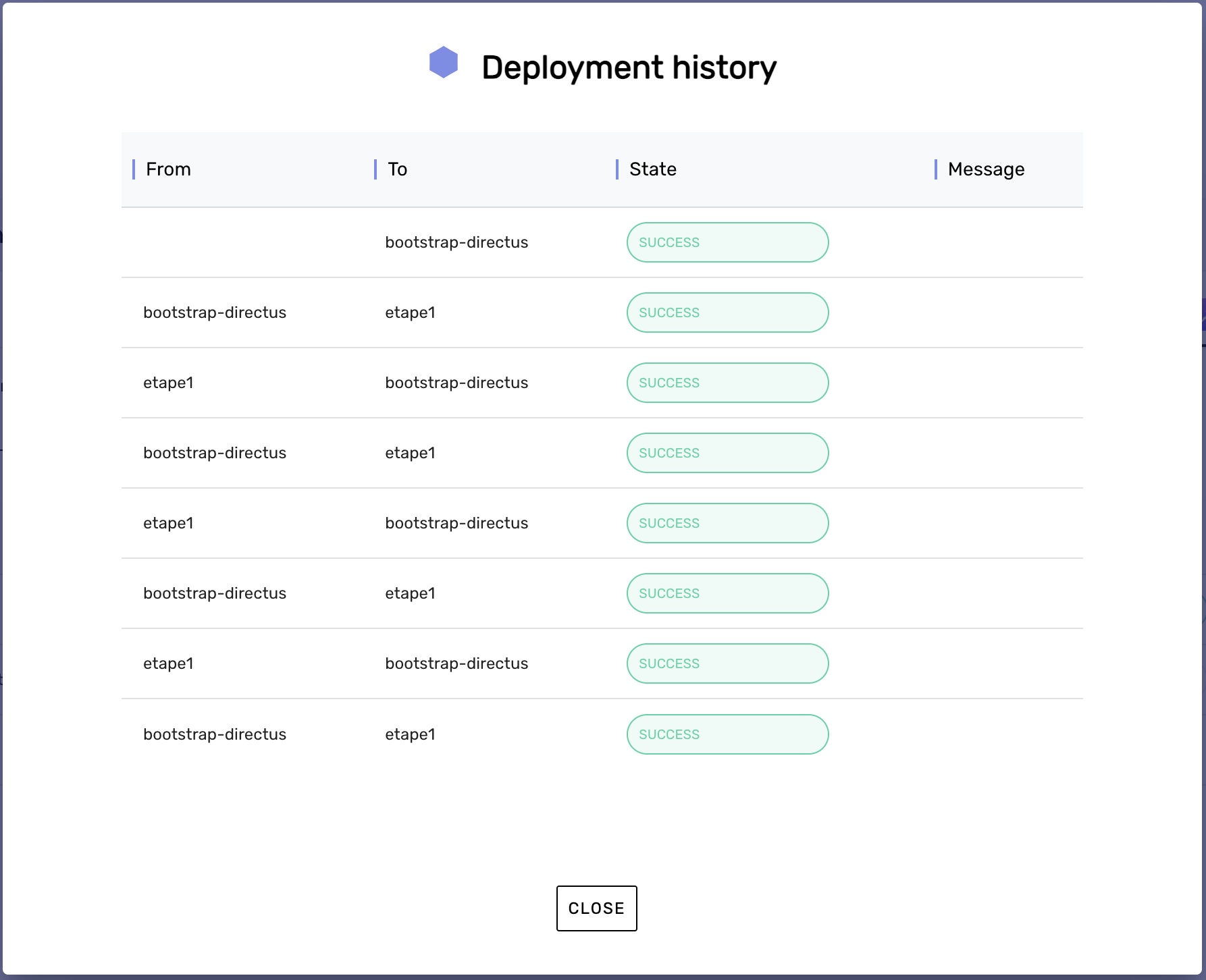The height and width of the screenshot is (980, 1206).
Task: Click bootstrap-directus in From column of last row
Action: point(215,734)
